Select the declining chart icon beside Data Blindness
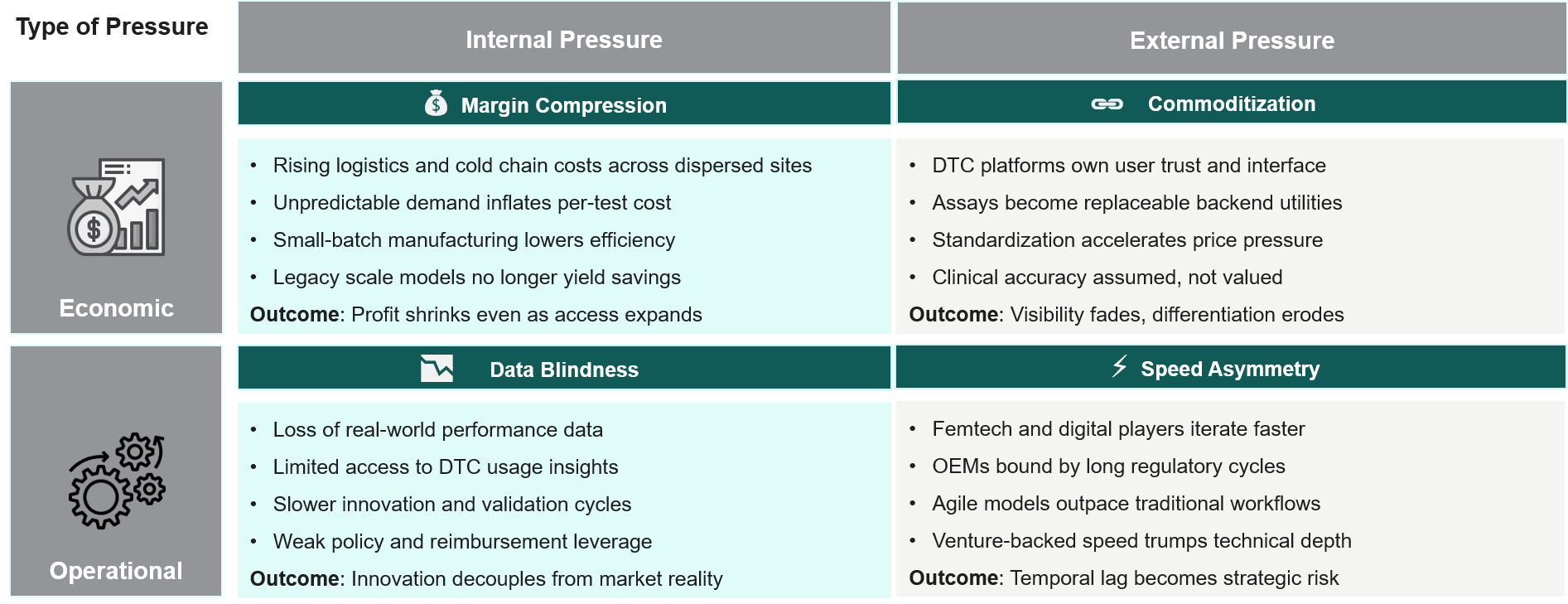1568x604 pixels. 437,368
